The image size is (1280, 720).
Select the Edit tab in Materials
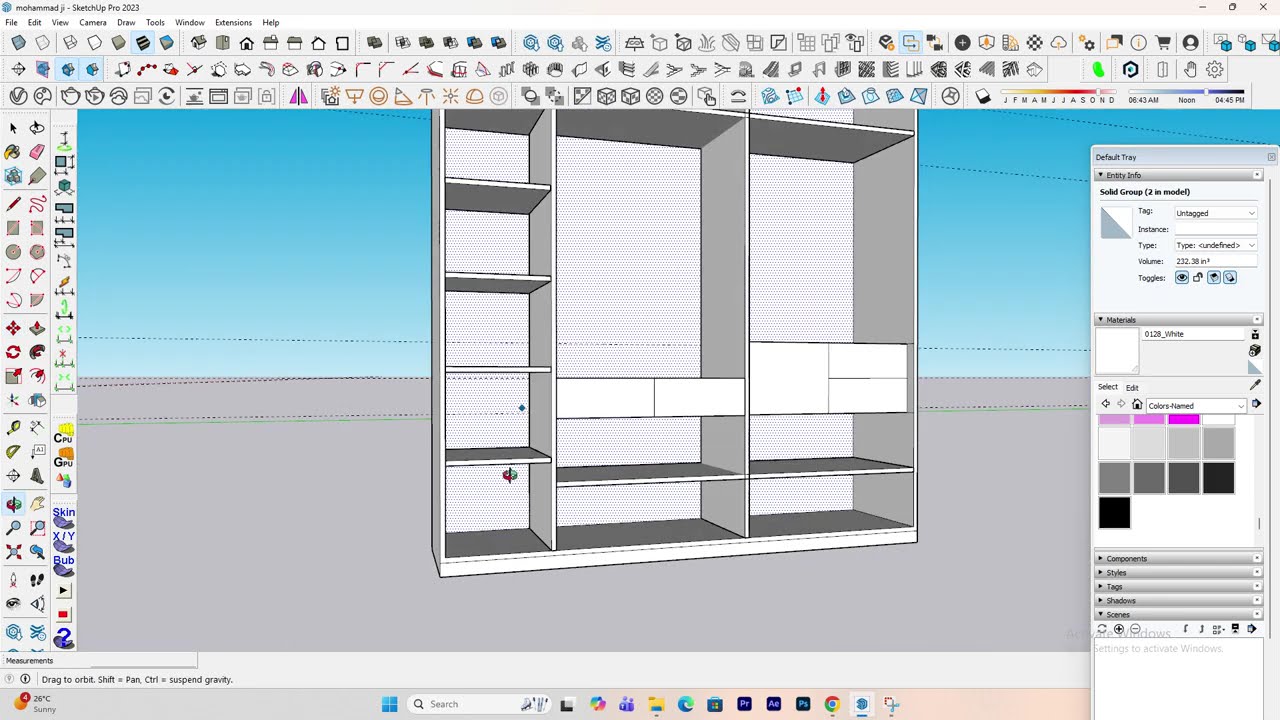click(1132, 387)
